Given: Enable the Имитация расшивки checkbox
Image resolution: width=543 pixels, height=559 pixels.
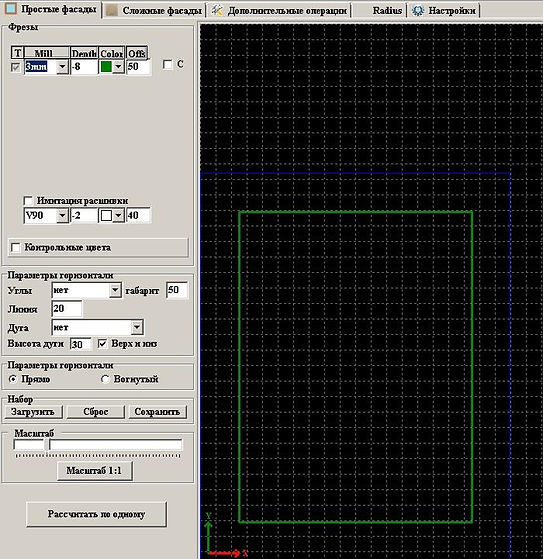Looking at the screenshot, I should coord(28,200).
